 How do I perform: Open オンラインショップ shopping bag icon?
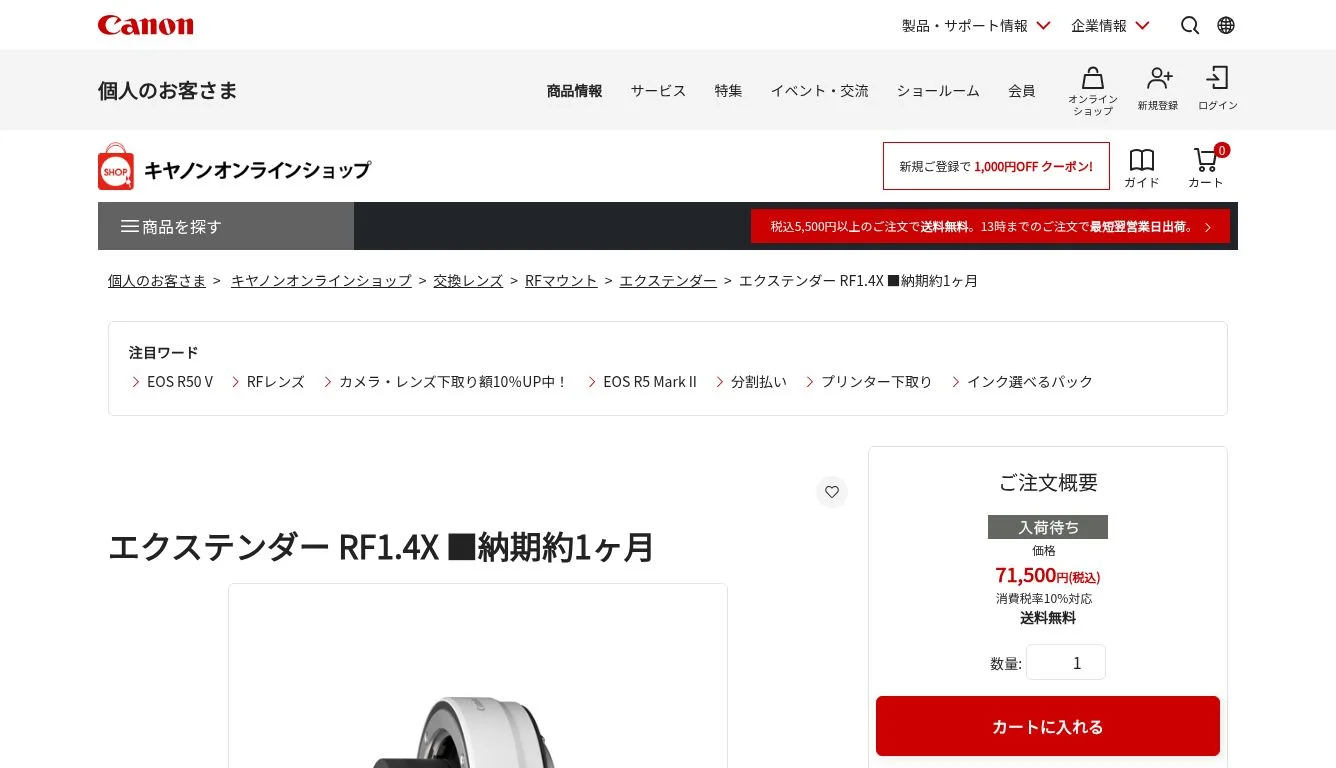[1093, 90]
